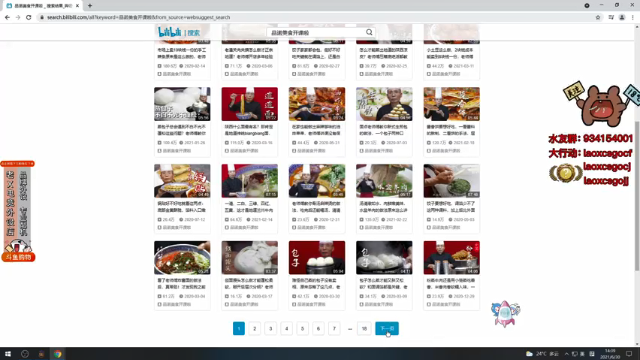This screenshot has width=640, height=360.
Task: Open the steamed buns video dated 2021-01-26
Action: coord(182,104)
